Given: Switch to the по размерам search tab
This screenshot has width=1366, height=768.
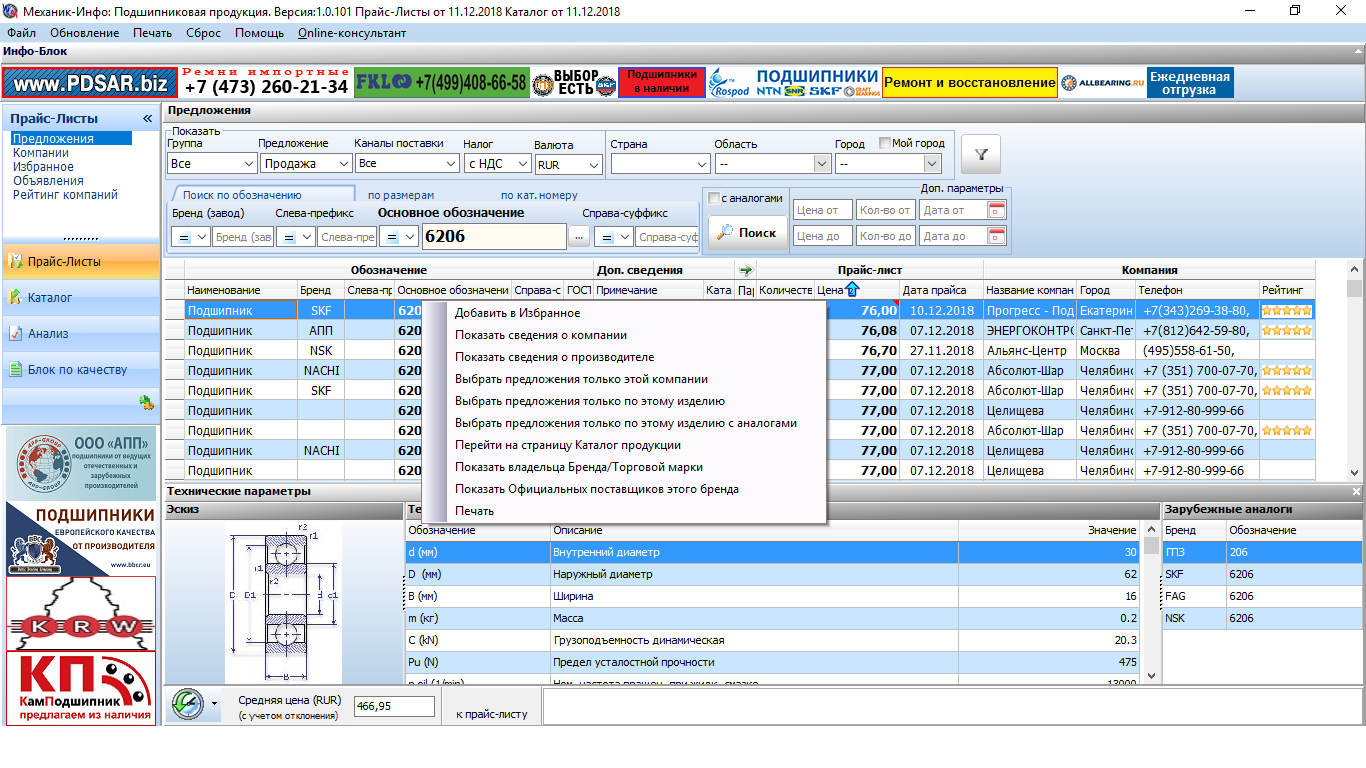Looking at the screenshot, I should pyautogui.click(x=401, y=195).
